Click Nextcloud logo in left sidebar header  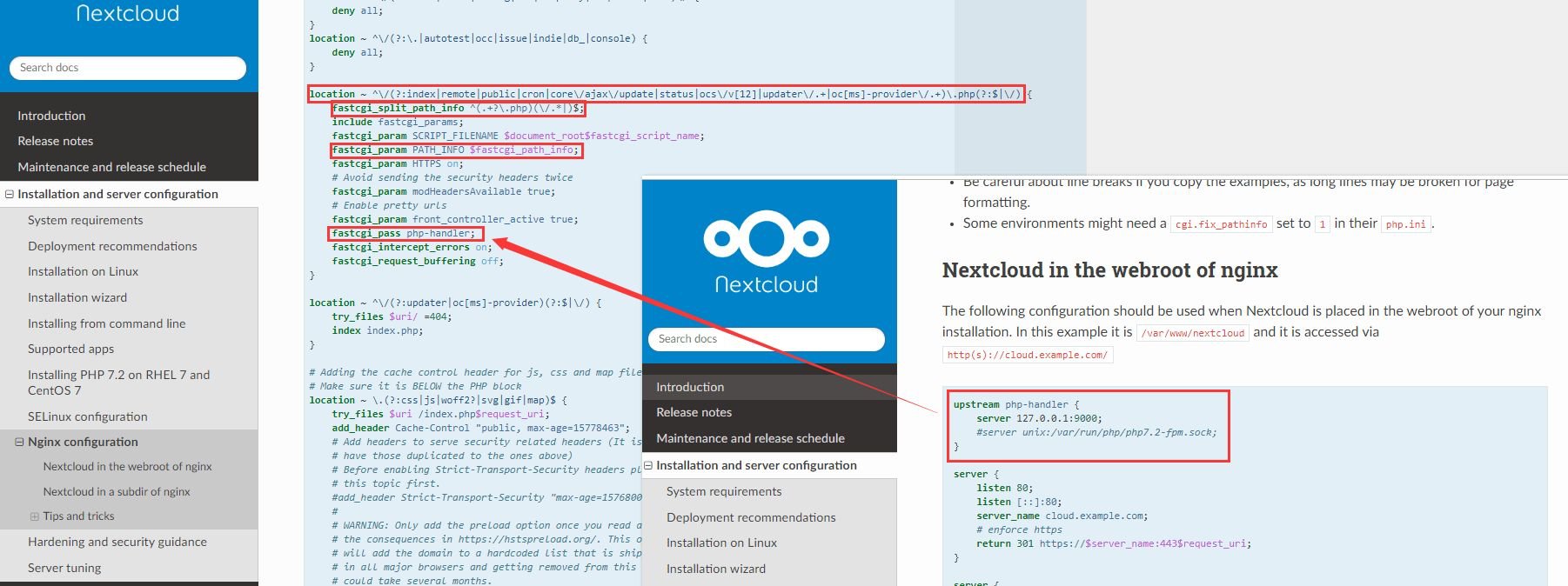(x=128, y=13)
